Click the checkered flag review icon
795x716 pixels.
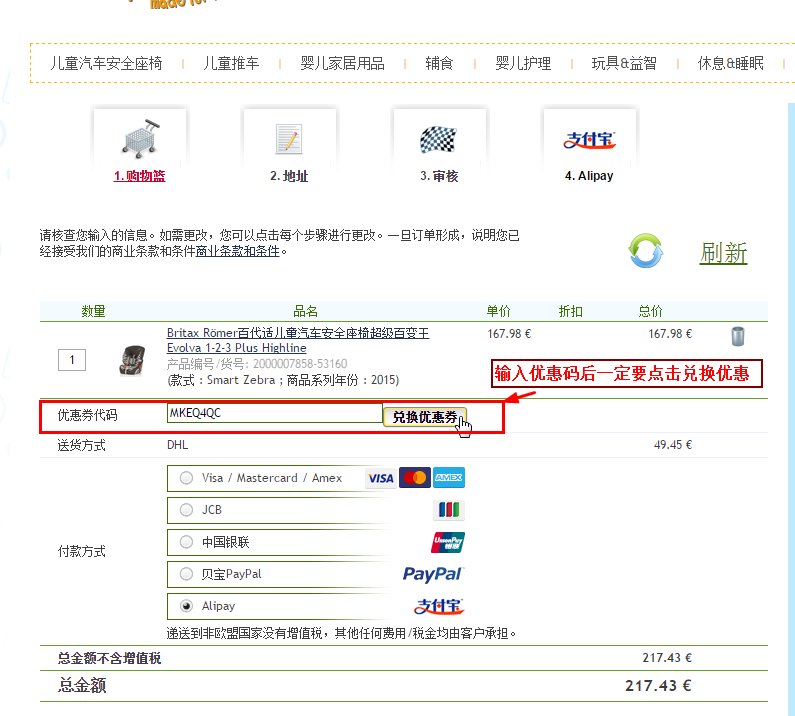pyautogui.click(x=438, y=138)
